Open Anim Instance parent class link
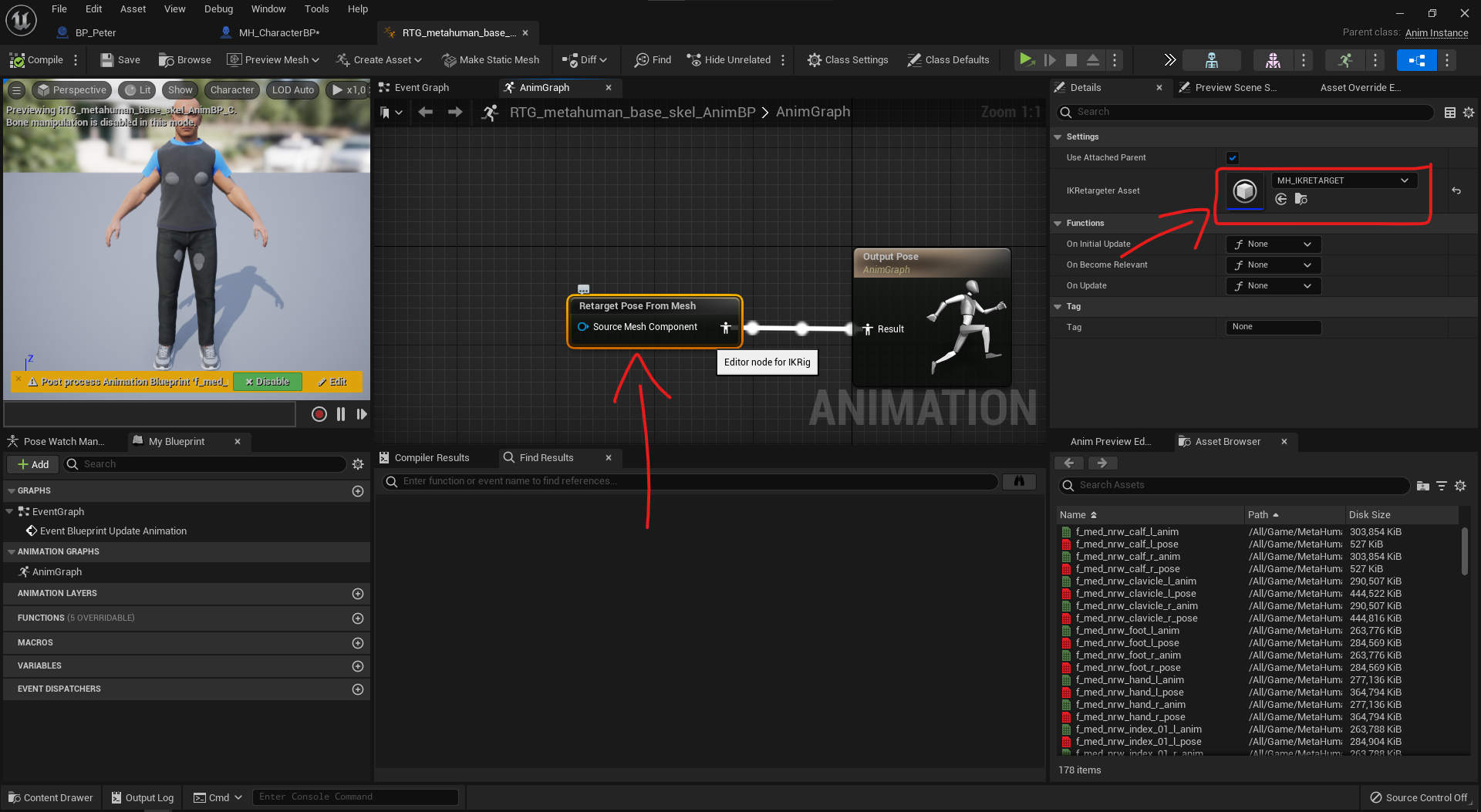 click(1436, 32)
